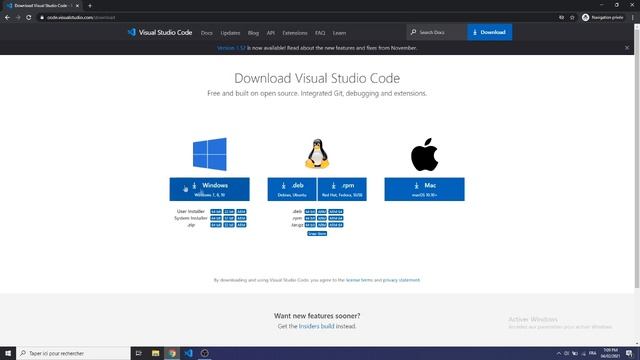
Task: Dismiss the version update banner
Action: (x=627, y=48)
